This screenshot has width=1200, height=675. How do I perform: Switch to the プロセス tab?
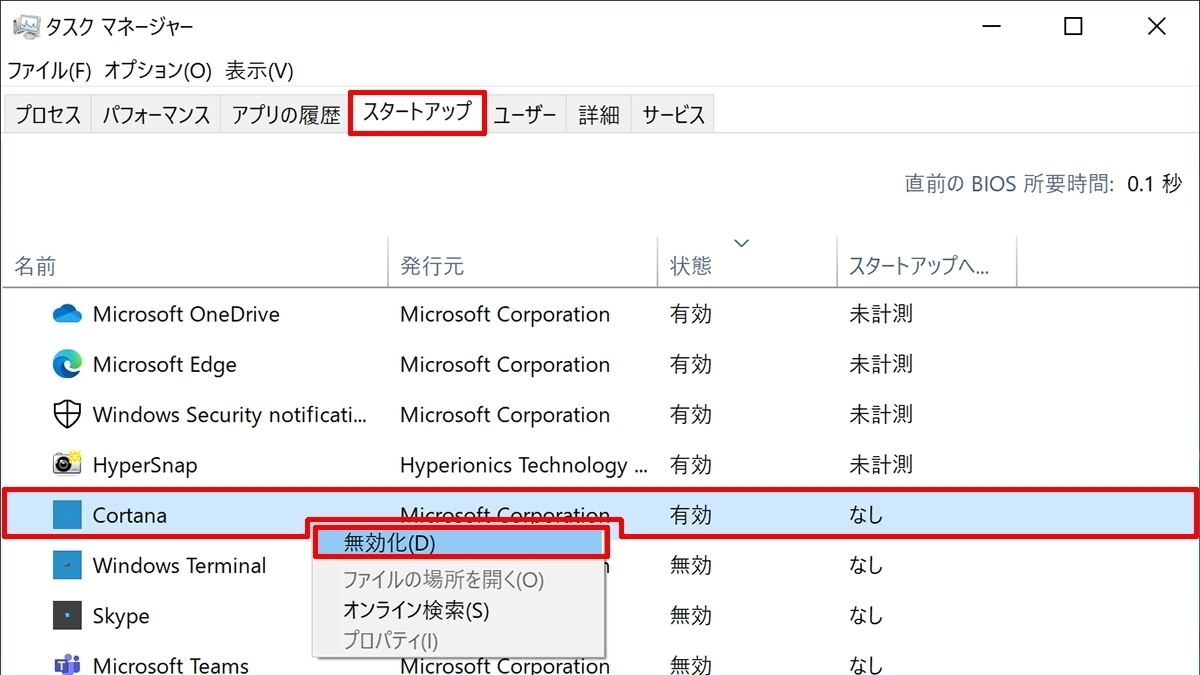point(48,115)
